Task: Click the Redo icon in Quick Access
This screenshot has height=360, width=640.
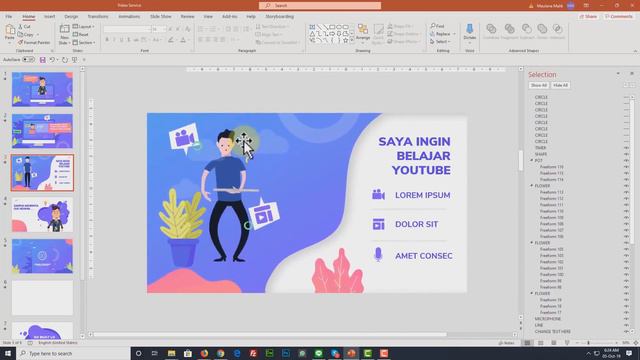Action: pos(64,60)
